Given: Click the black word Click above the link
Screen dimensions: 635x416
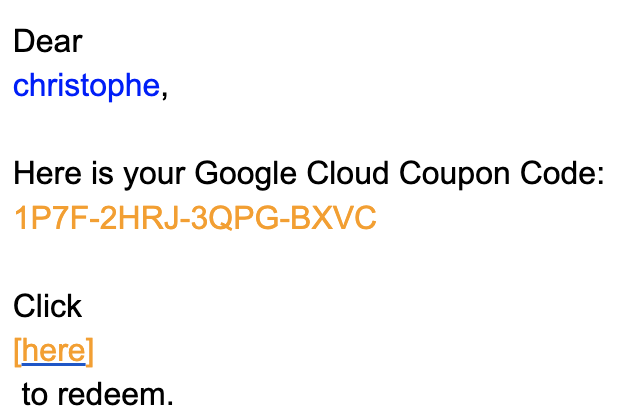Looking at the screenshot, I should (x=47, y=306).
